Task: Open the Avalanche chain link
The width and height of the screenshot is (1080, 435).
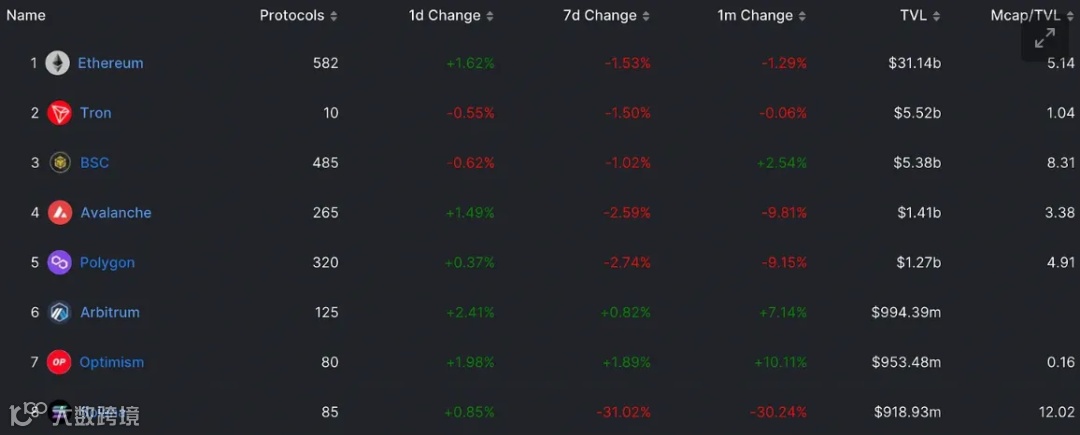Action: (x=116, y=213)
